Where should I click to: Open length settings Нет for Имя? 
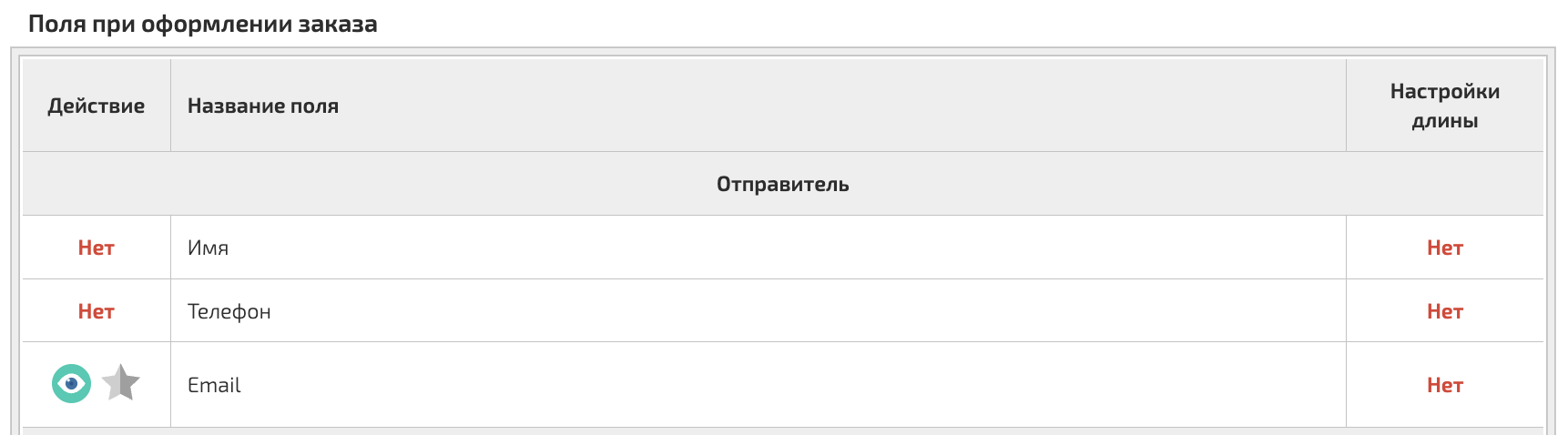(1444, 248)
